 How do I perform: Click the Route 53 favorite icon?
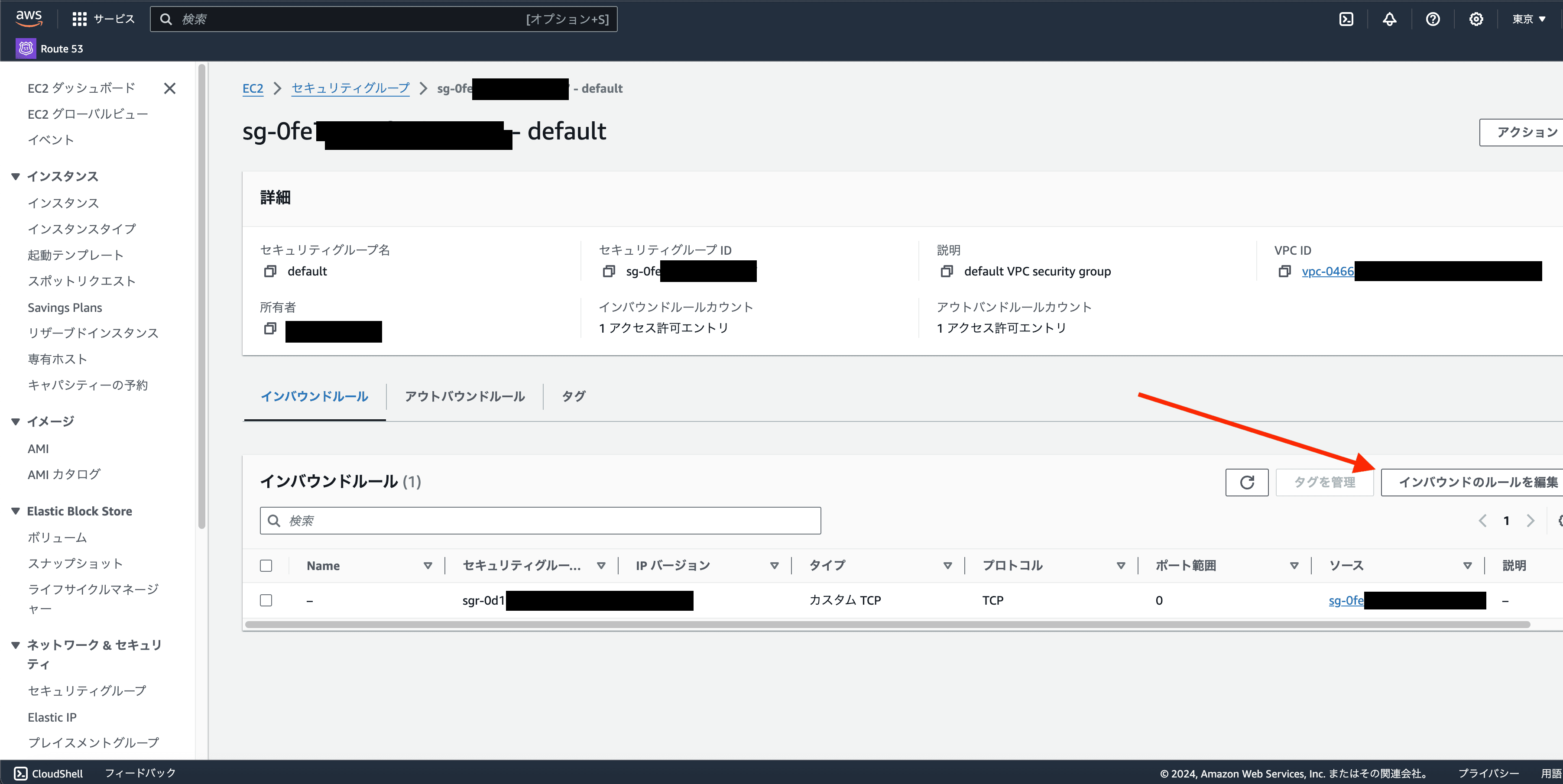[x=26, y=49]
